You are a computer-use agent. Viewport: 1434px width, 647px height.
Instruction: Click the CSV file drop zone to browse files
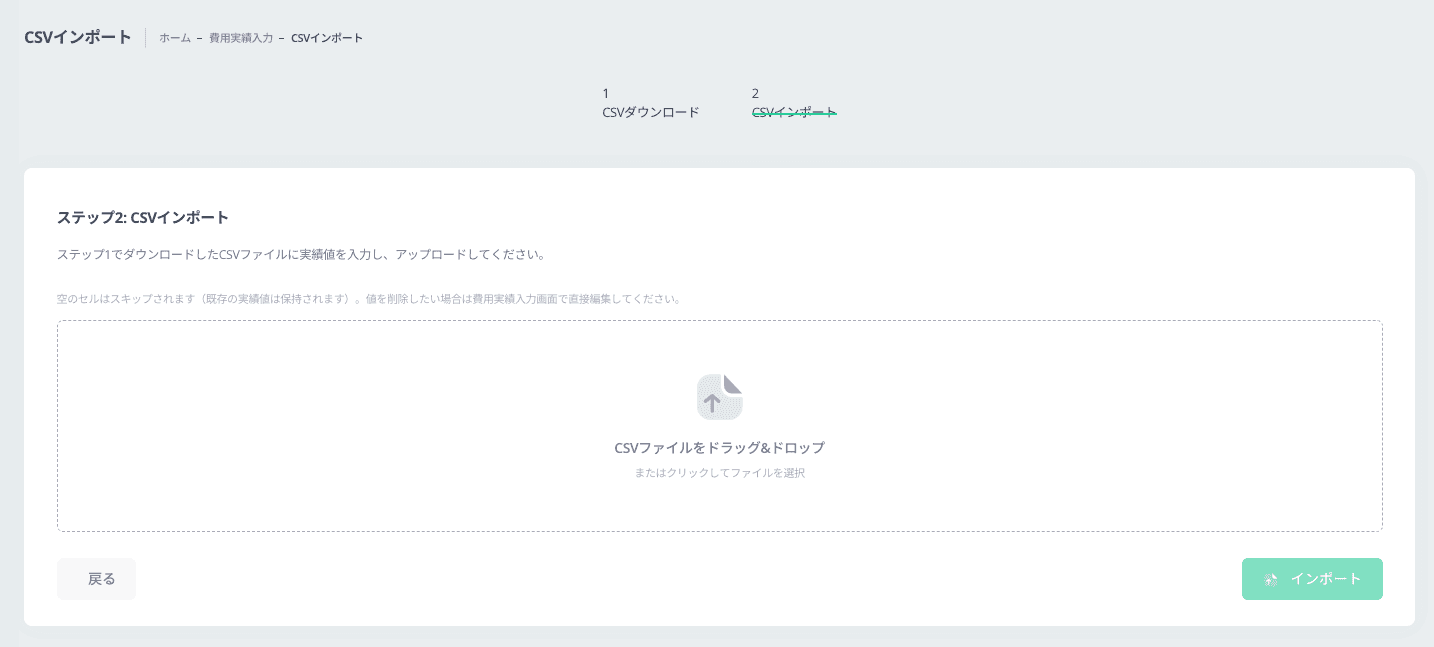point(719,425)
